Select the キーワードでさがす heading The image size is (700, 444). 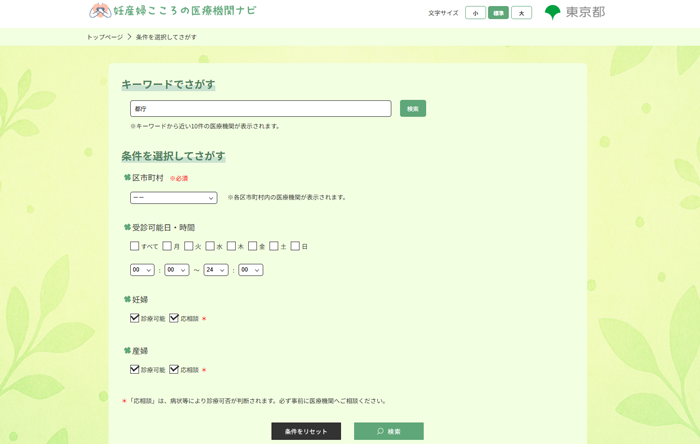coord(168,84)
